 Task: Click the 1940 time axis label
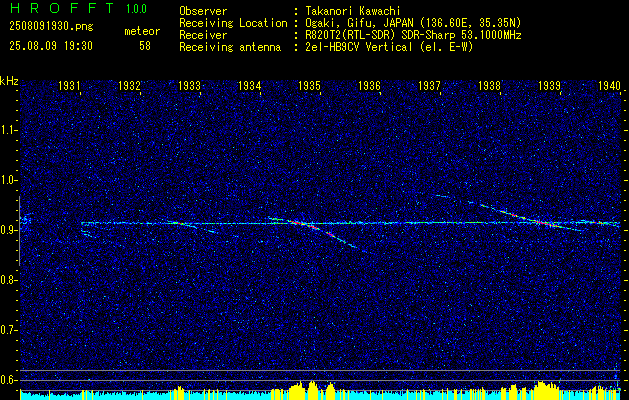pyautogui.click(x=609, y=85)
